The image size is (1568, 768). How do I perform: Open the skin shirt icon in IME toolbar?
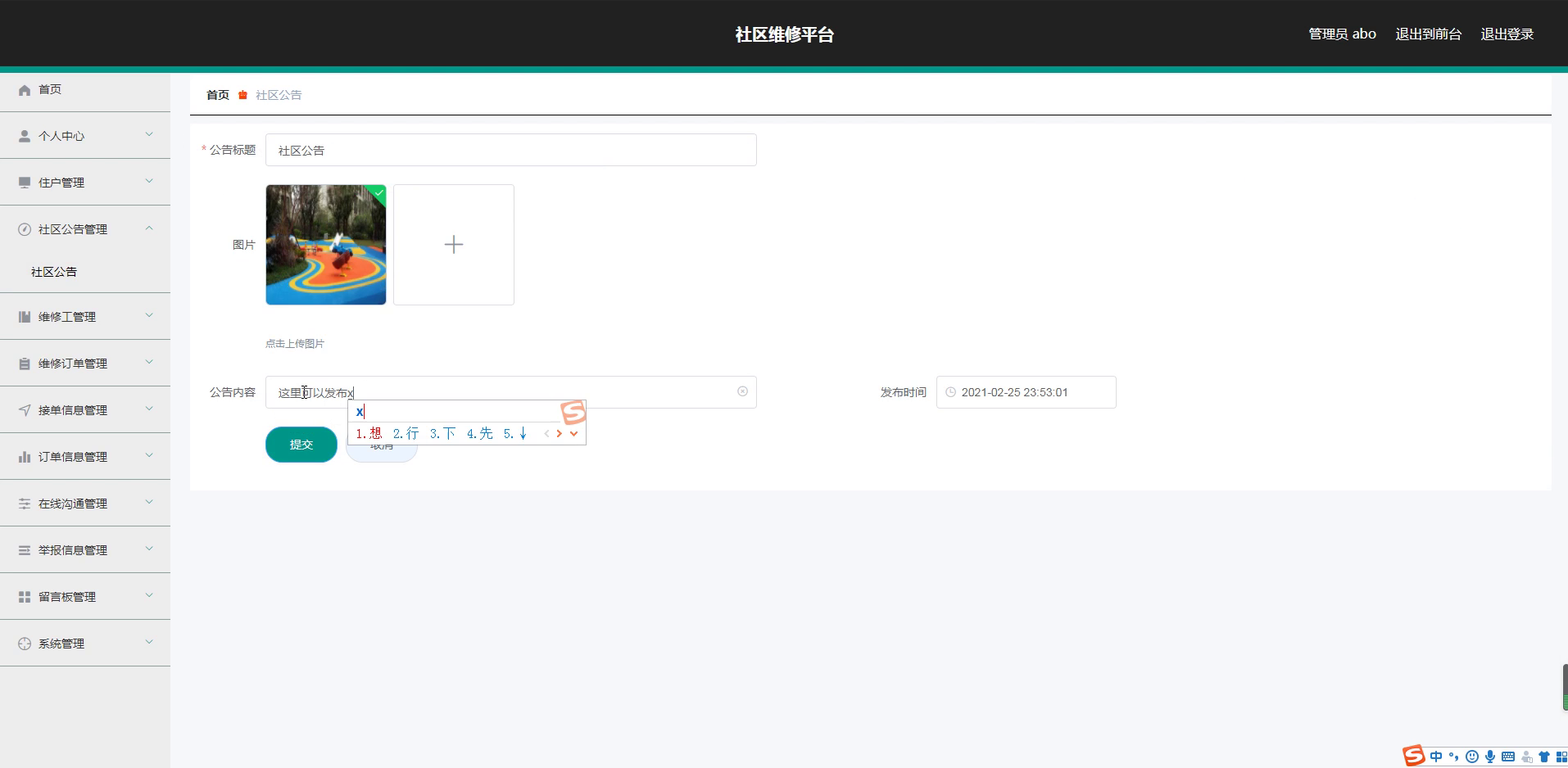[1544, 757]
